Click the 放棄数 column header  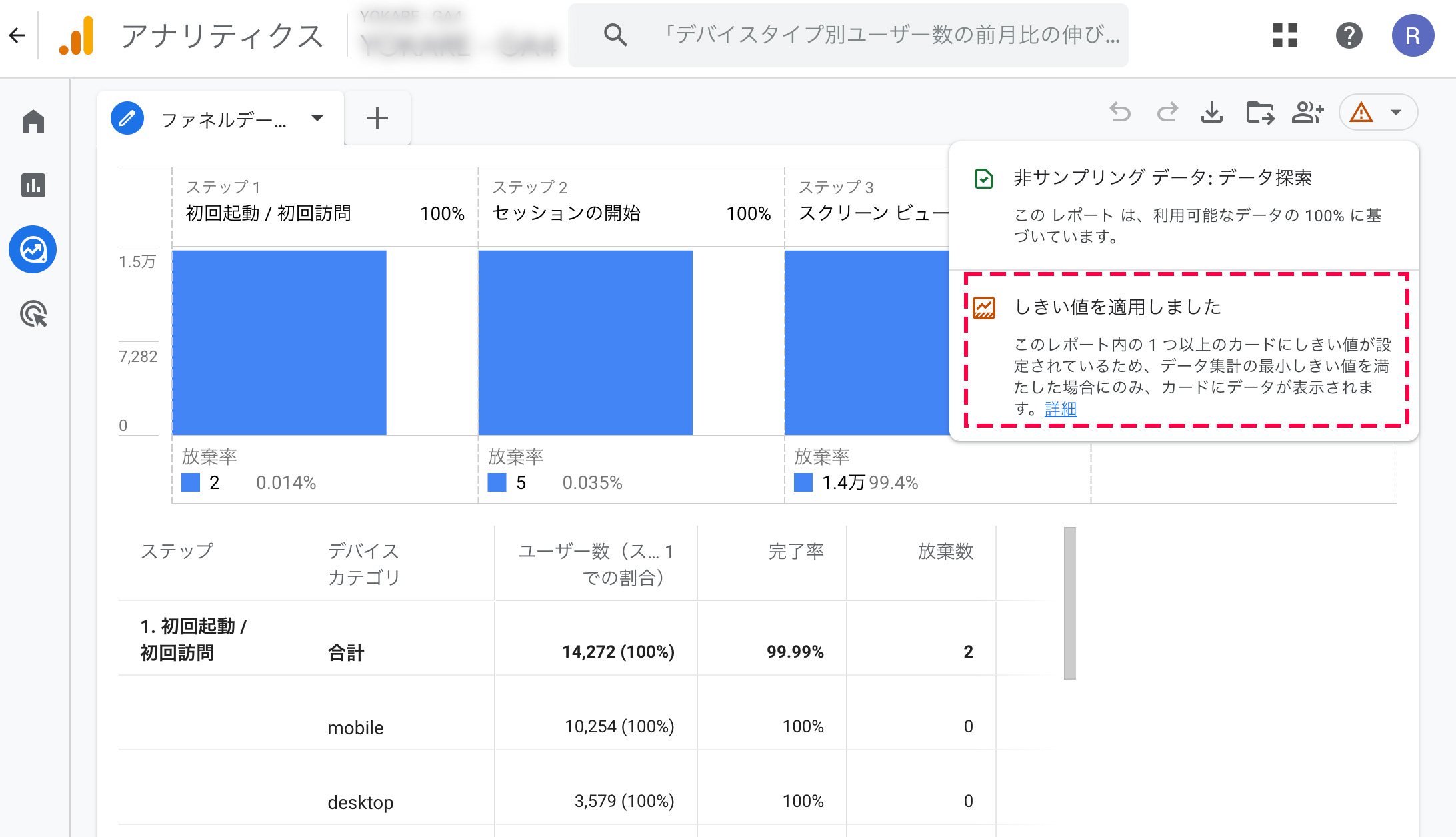945,551
